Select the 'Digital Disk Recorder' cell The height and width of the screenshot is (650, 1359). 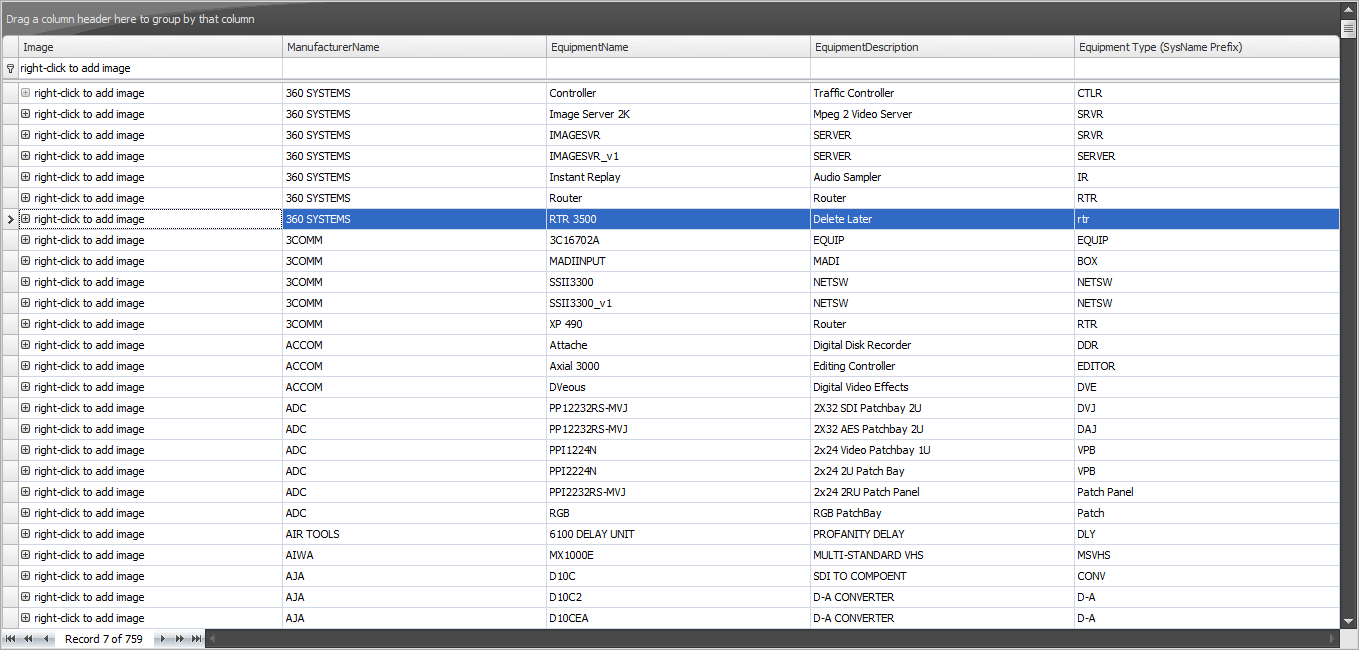click(942, 345)
